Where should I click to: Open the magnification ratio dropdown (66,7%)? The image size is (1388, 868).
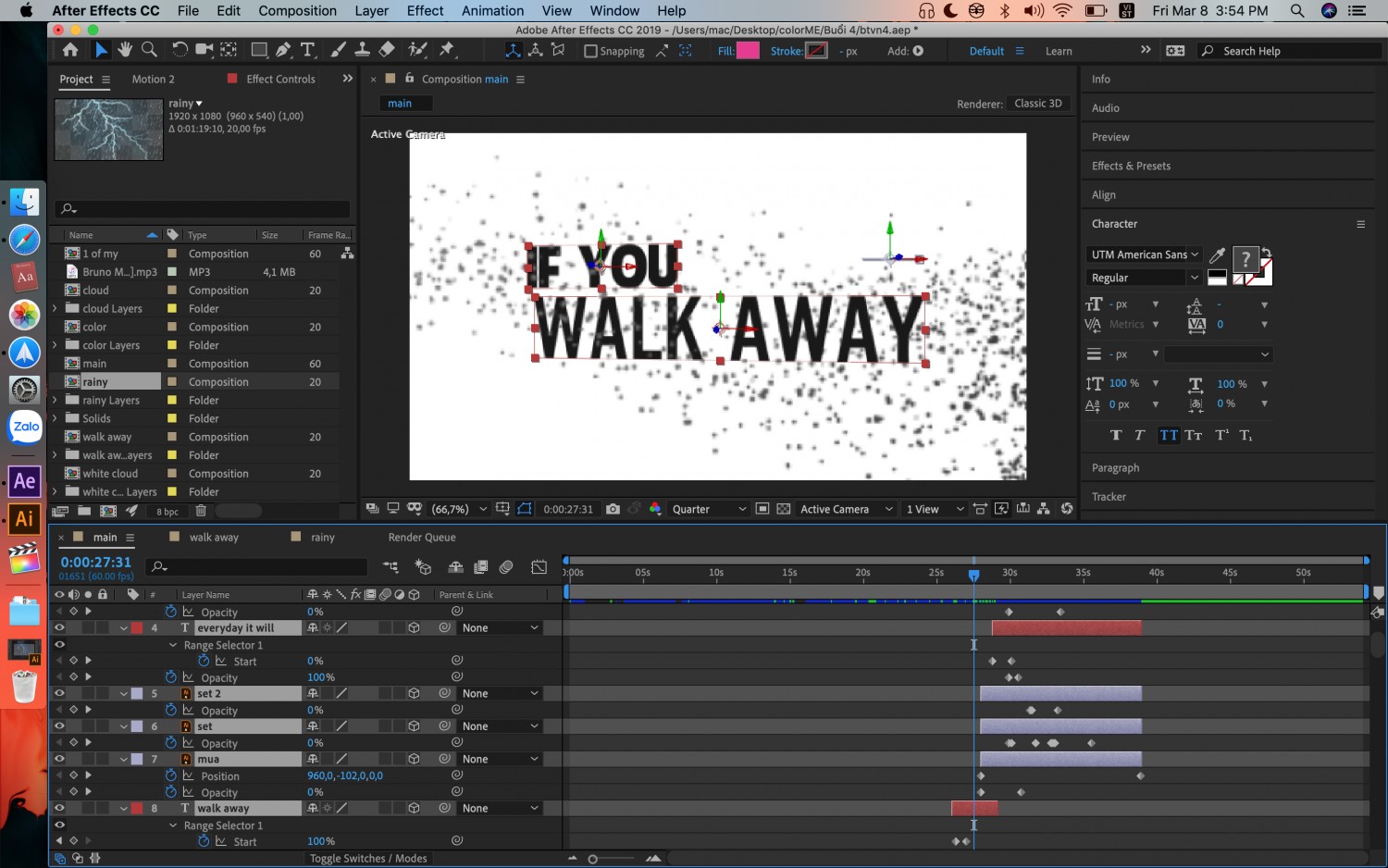point(459,509)
